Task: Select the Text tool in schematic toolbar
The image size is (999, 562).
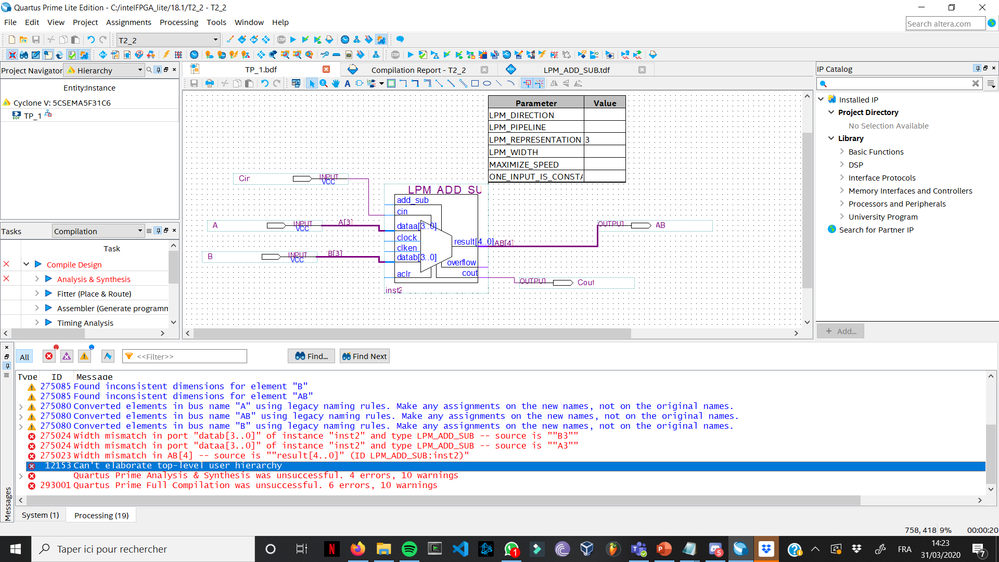Action: click(347, 84)
